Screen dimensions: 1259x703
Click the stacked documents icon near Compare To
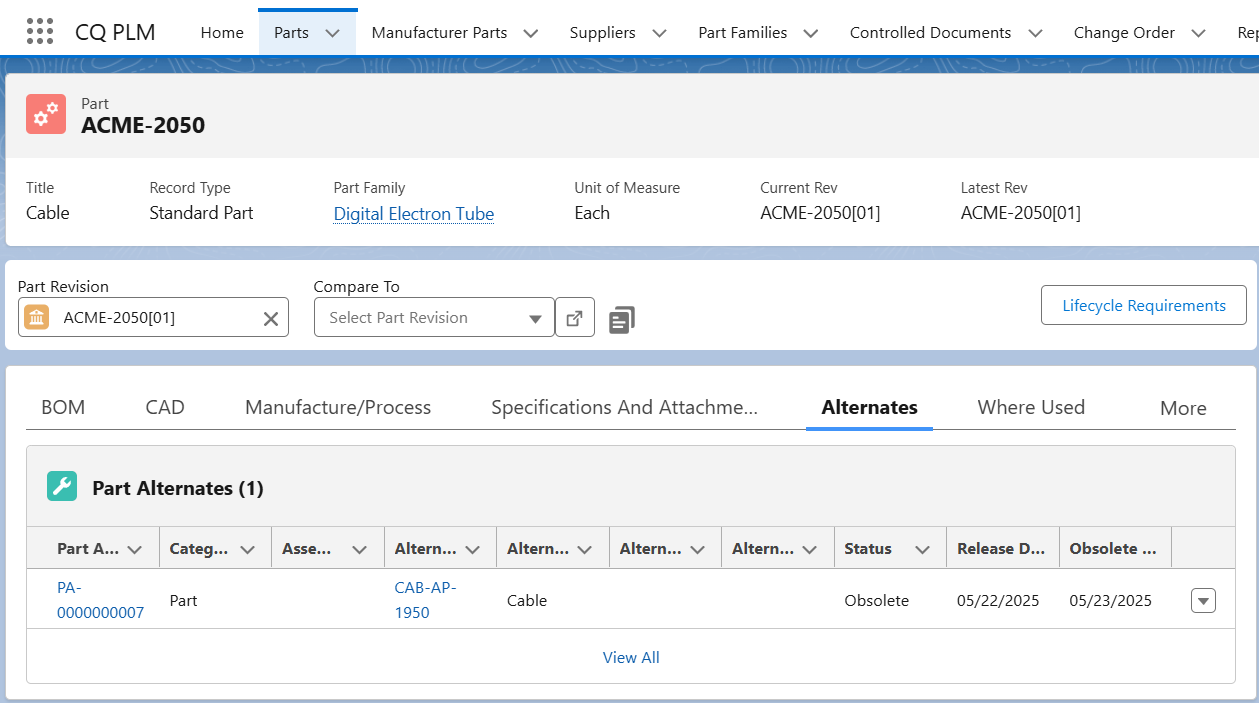point(621,319)
